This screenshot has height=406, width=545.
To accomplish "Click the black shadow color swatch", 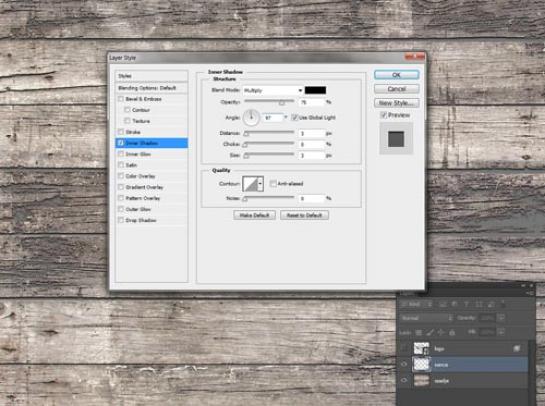I will coord(315,90).
